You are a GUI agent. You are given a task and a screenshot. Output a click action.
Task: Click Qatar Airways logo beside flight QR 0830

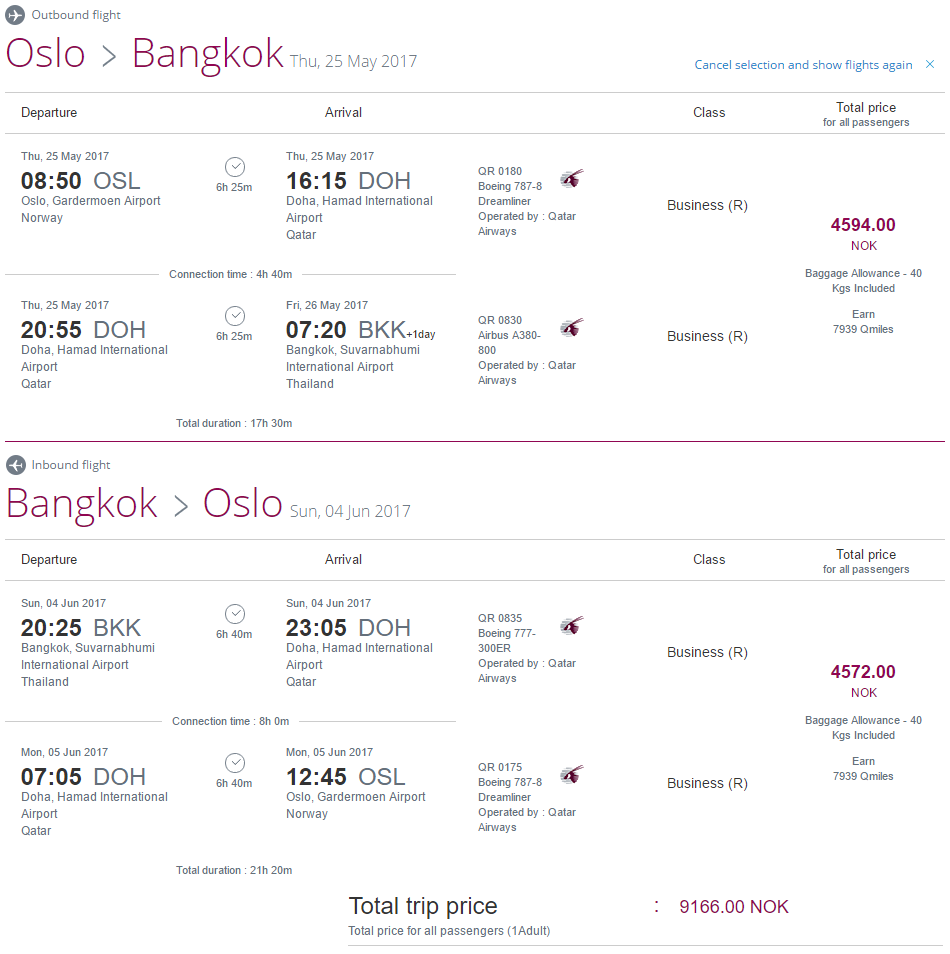point(571,328)
